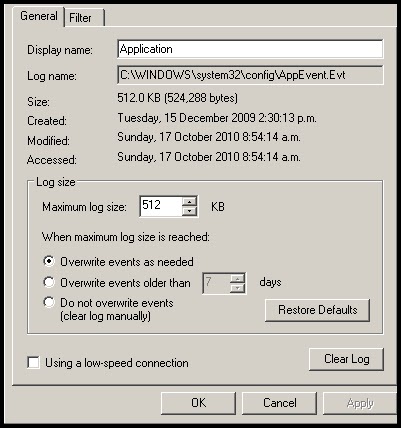The image size is (401, 428).
Task: Switch to the Filter tab
Action: [84, 18]
